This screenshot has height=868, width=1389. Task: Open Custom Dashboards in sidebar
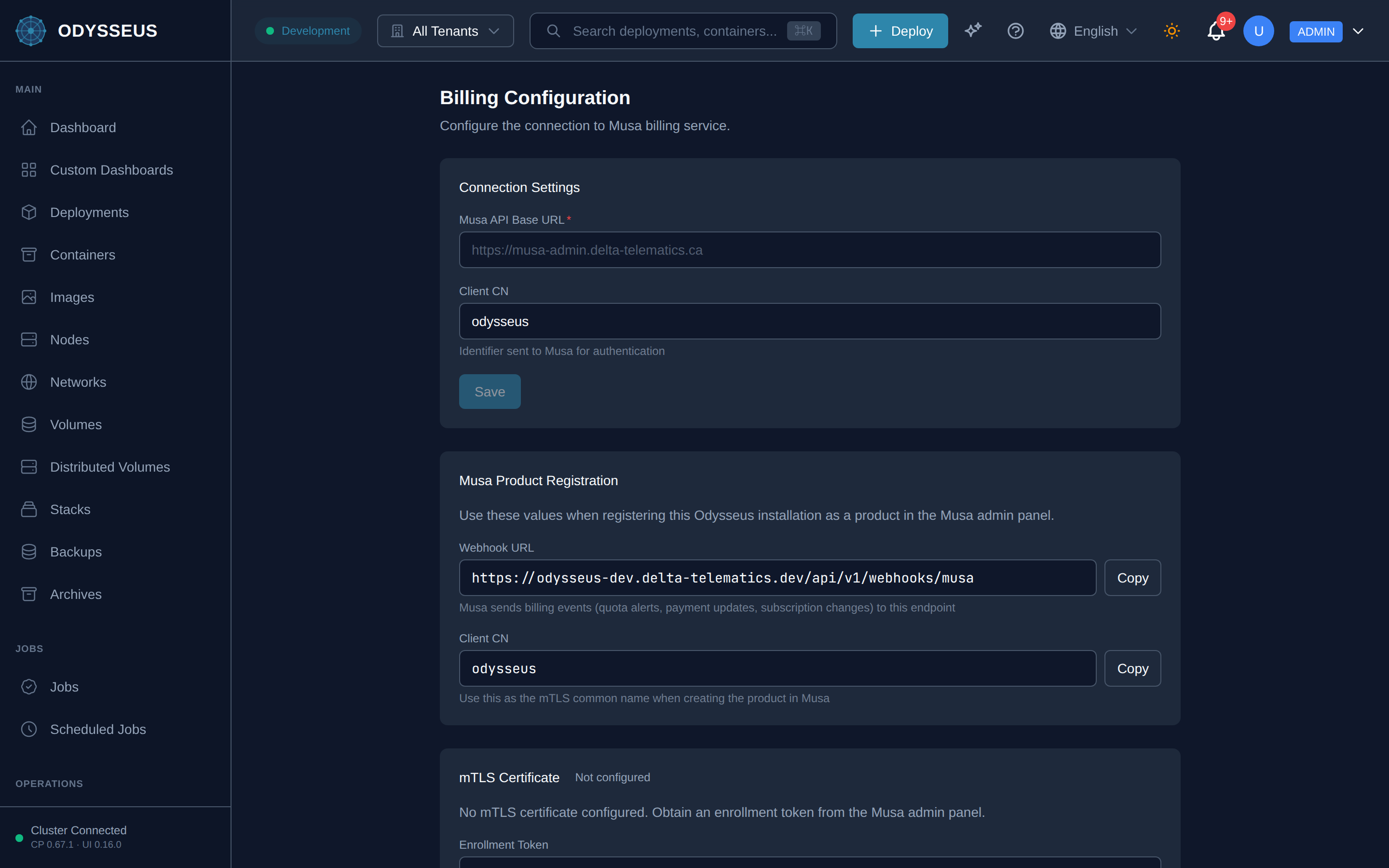[x=115, y=170]
